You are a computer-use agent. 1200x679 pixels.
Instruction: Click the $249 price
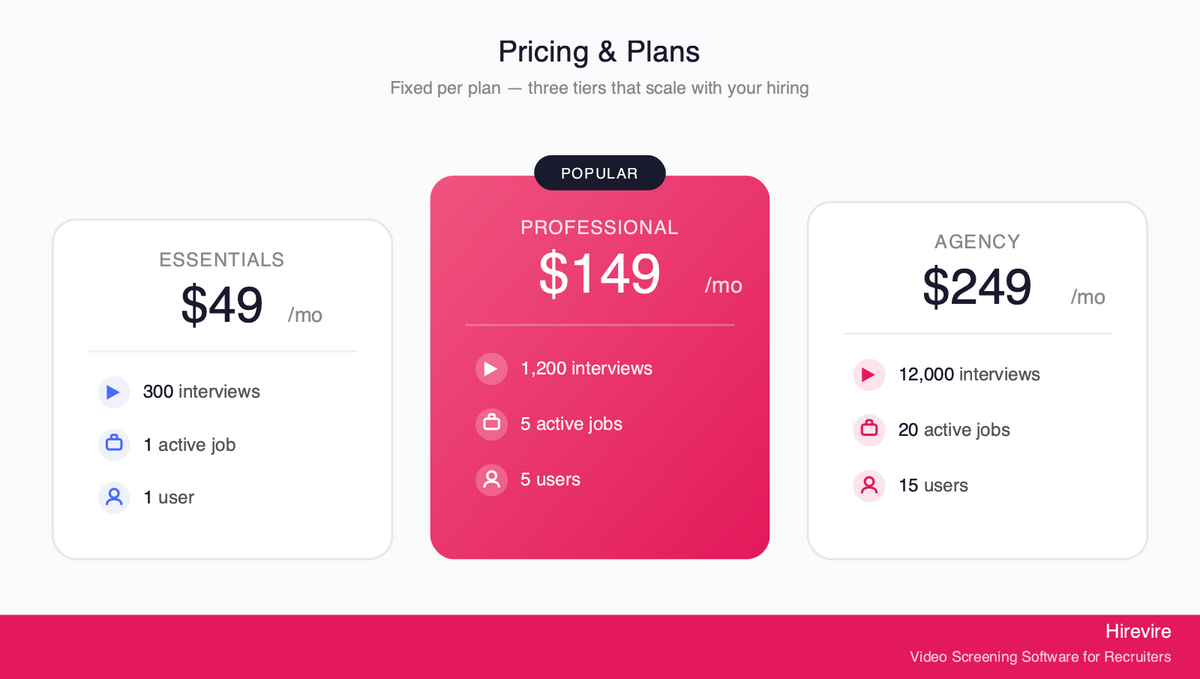(977, 287)
